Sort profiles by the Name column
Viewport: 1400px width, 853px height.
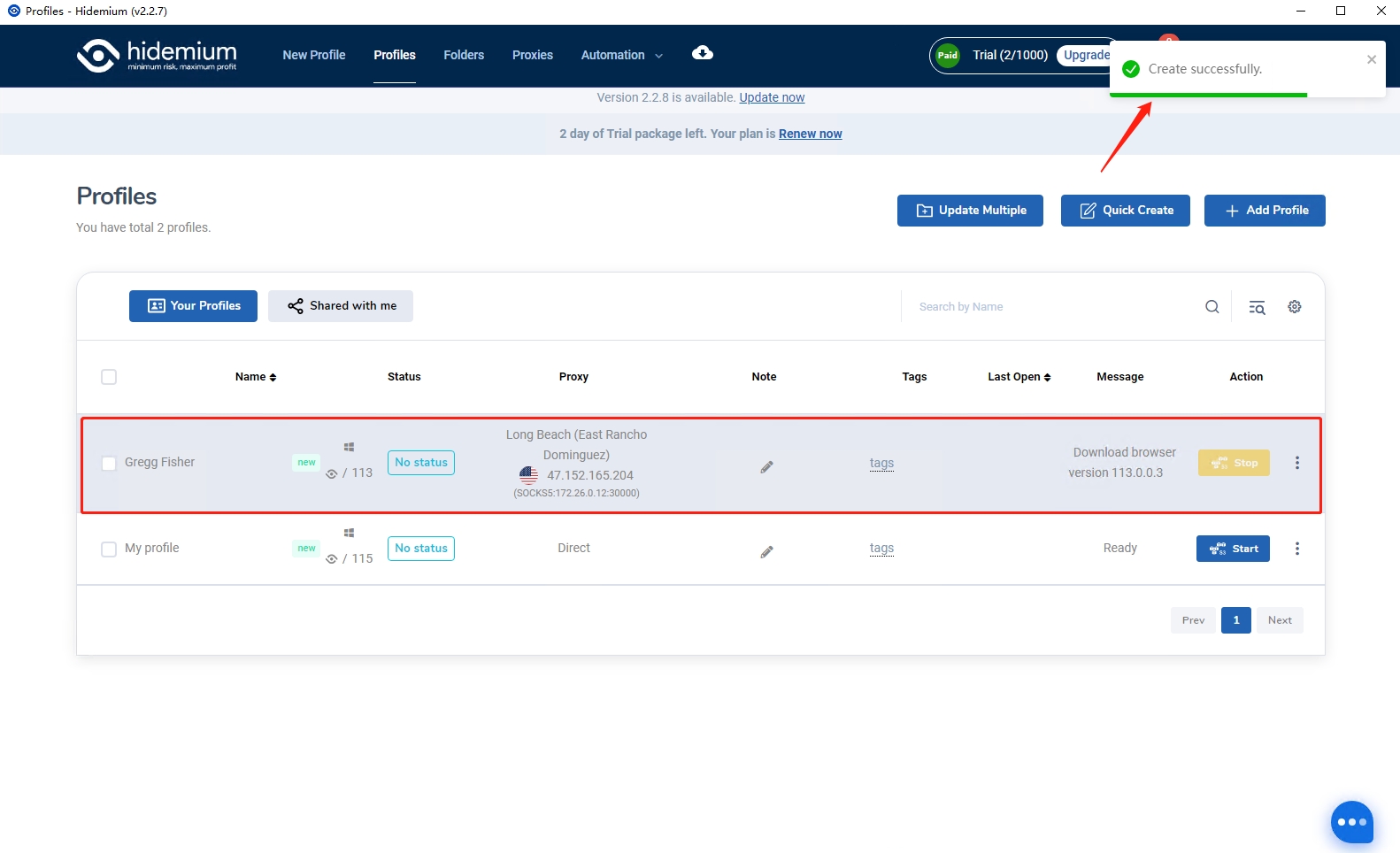(x=256, y=377)
